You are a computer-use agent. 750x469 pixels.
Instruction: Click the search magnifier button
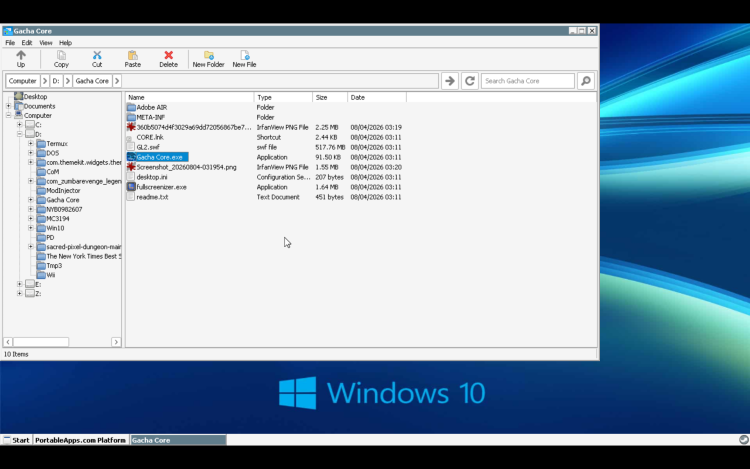coord(586,81)
